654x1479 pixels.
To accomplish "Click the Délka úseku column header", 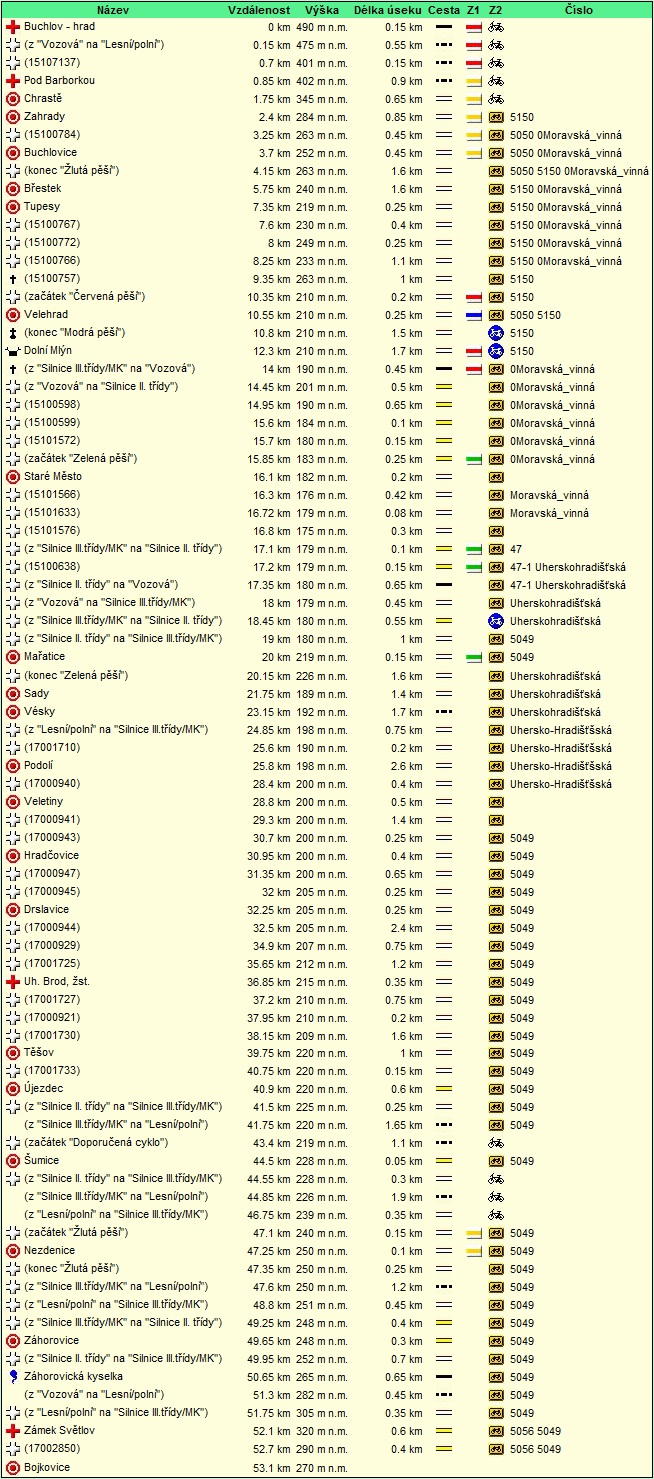I will click(387, 9).
